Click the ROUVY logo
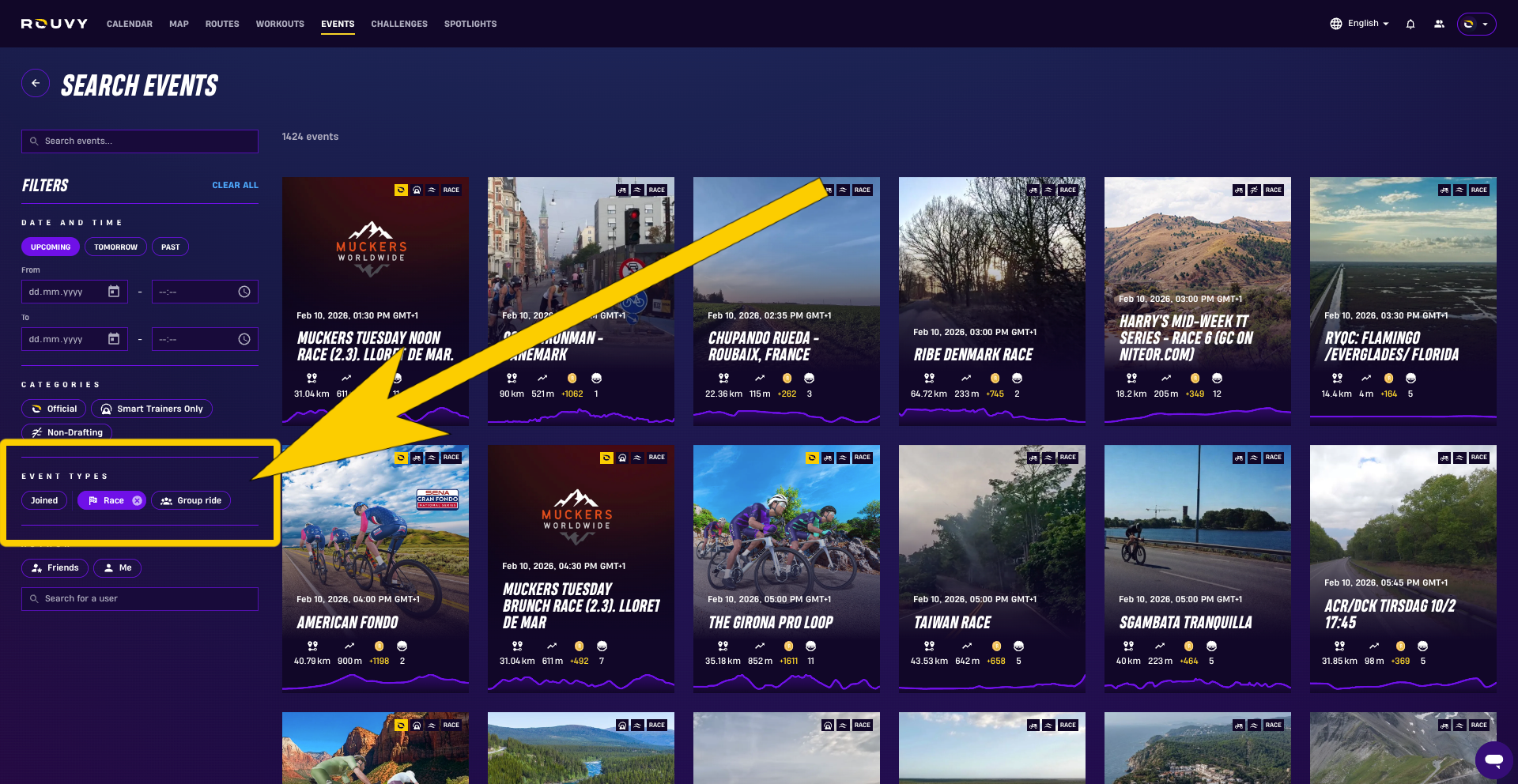The image size is (1518, 784). coord(54,24)
